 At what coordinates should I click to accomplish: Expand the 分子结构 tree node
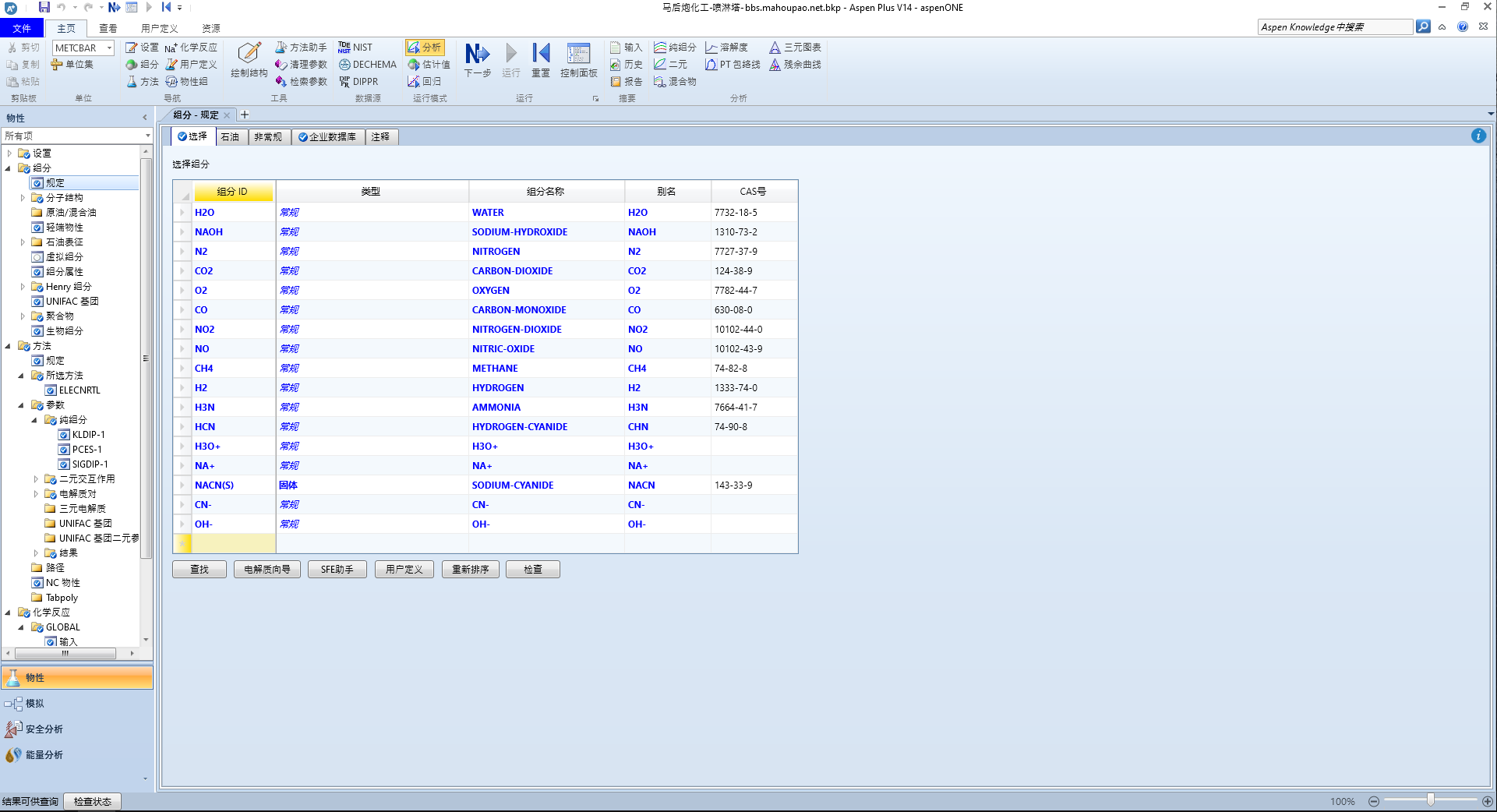22,198
